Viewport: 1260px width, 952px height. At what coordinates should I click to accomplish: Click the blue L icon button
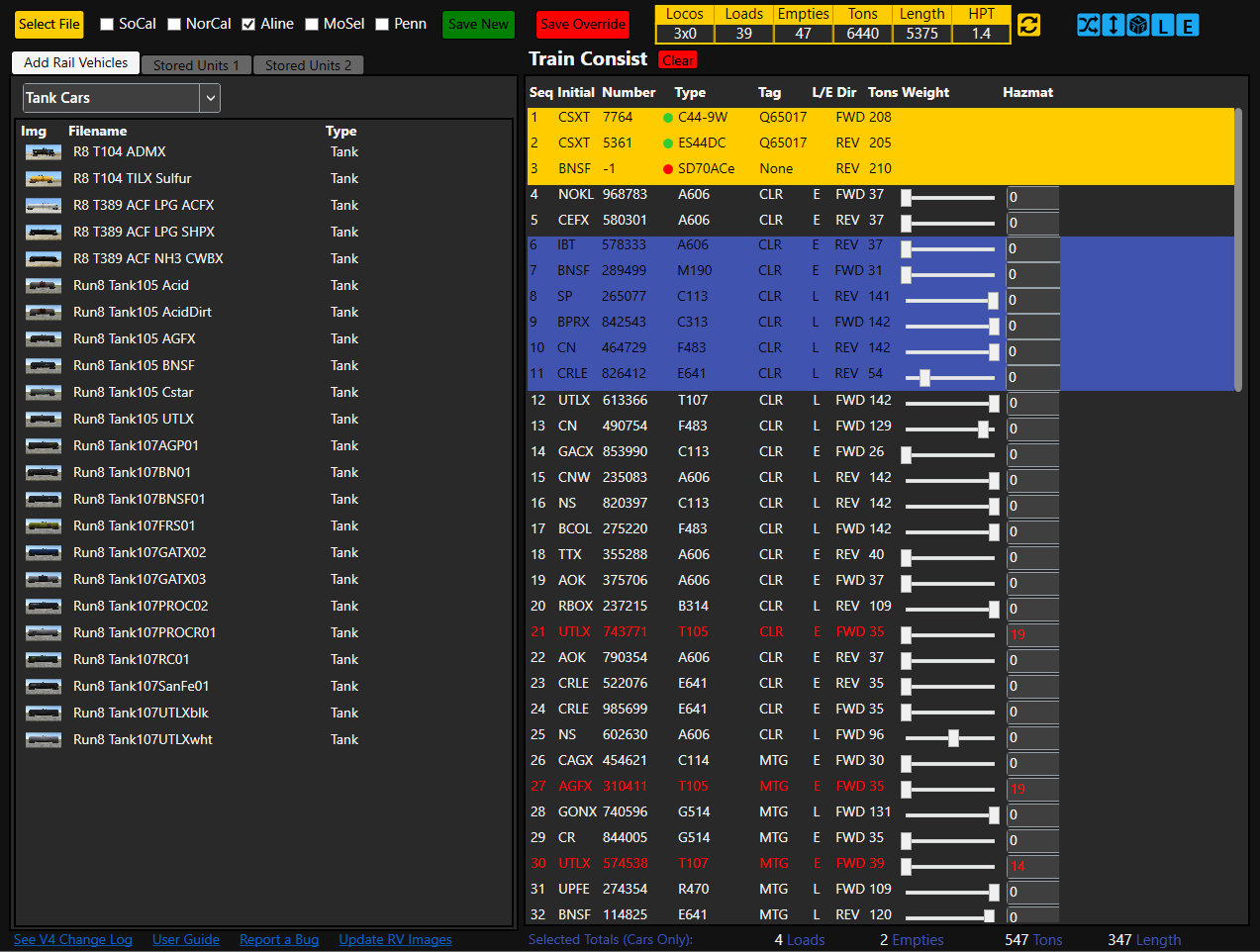click(1163, 25)
